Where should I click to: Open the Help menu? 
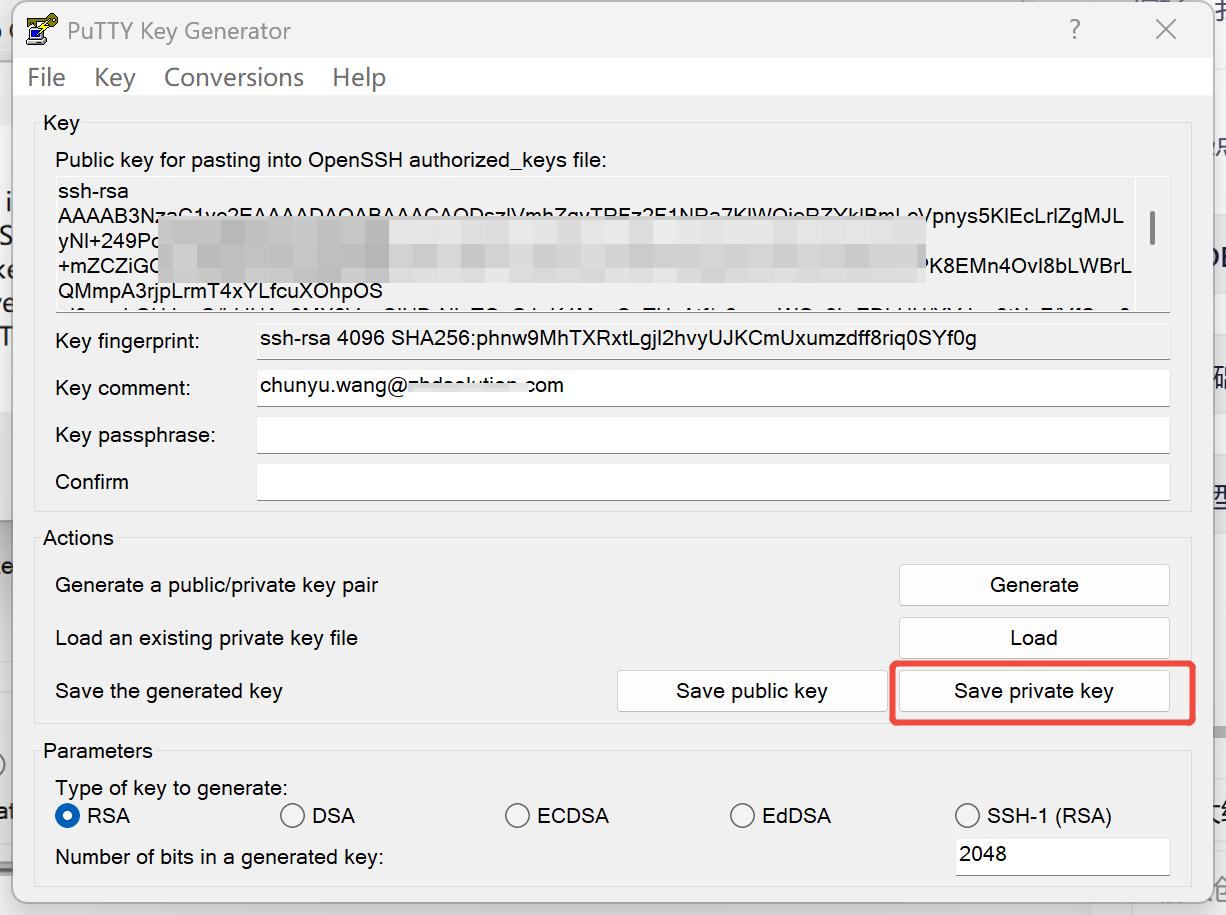[359, 78]
